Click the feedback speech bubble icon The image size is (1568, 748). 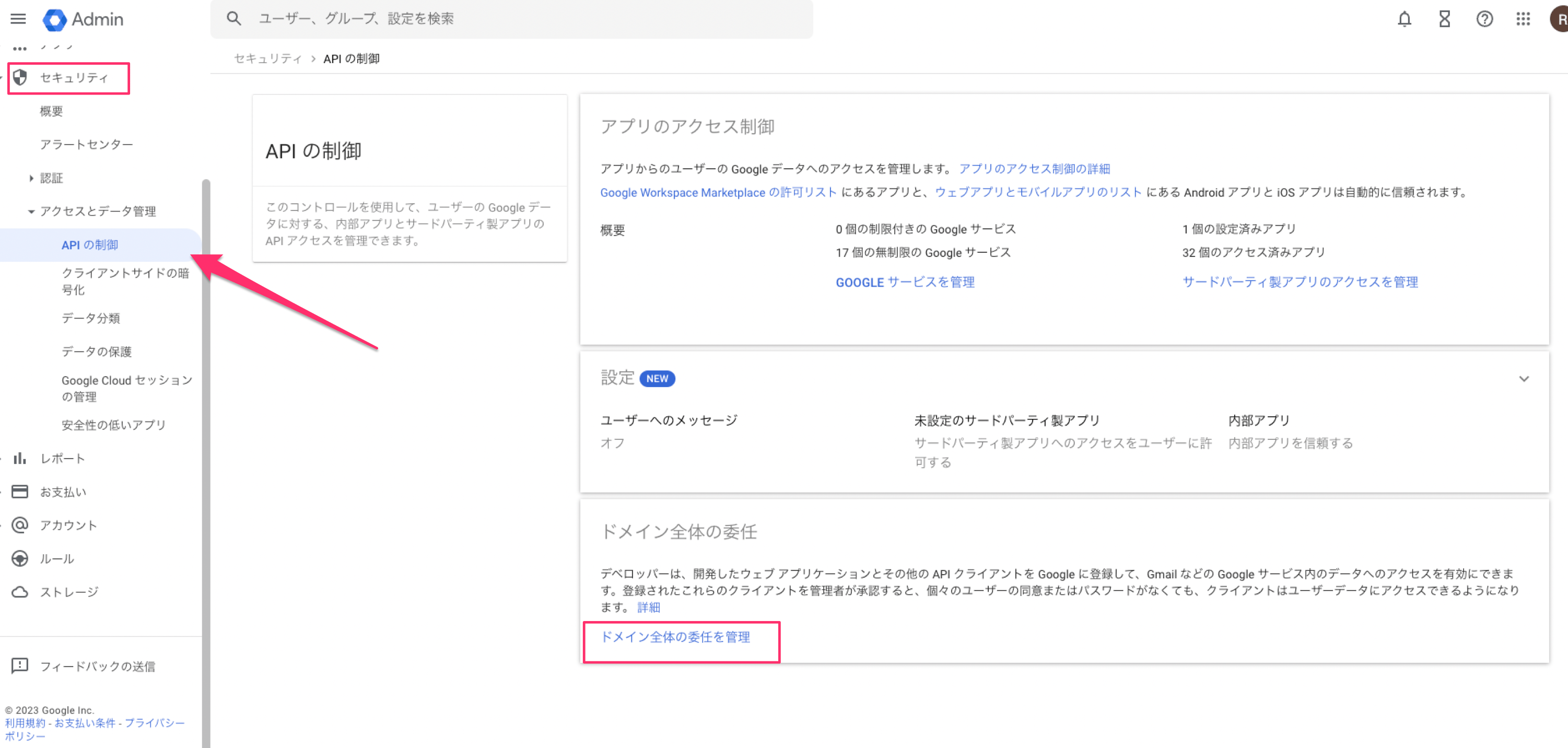(20, 665)
